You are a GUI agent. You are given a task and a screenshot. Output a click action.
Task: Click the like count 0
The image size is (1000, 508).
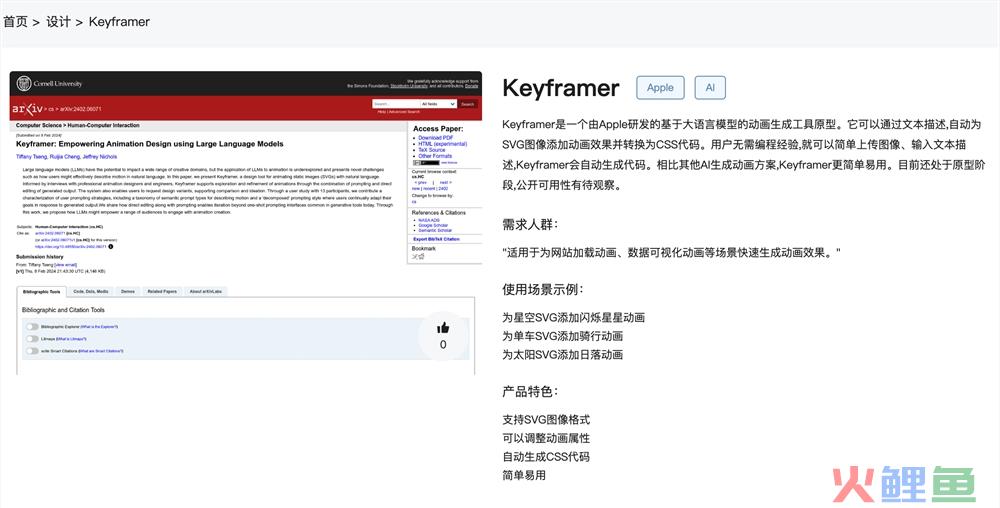coord(443,345)
